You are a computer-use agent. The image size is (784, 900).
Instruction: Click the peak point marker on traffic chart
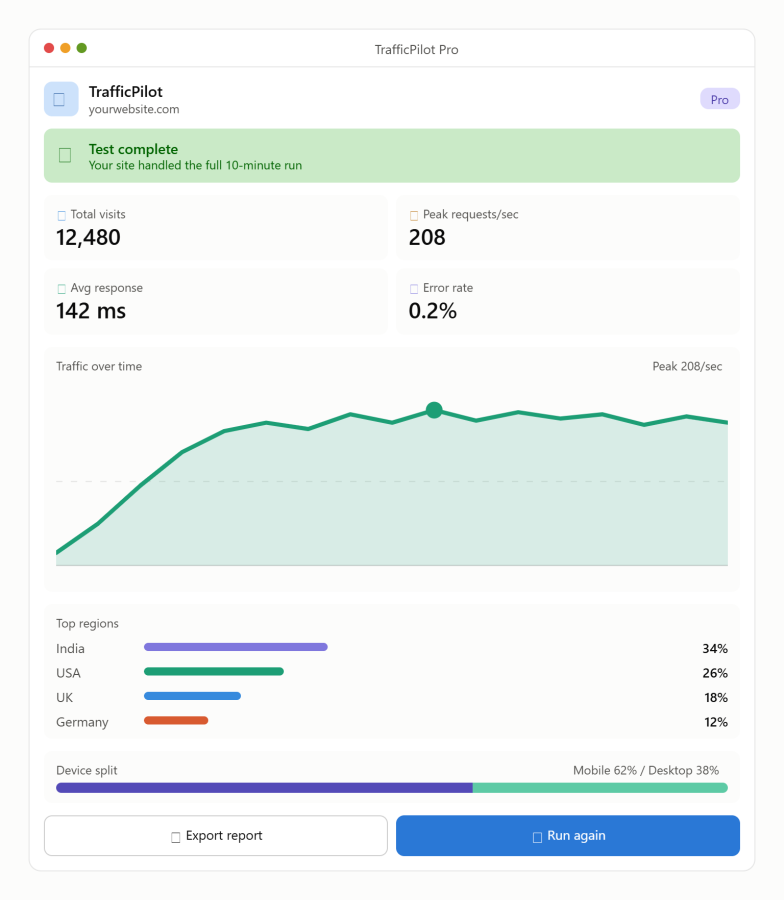434,410
